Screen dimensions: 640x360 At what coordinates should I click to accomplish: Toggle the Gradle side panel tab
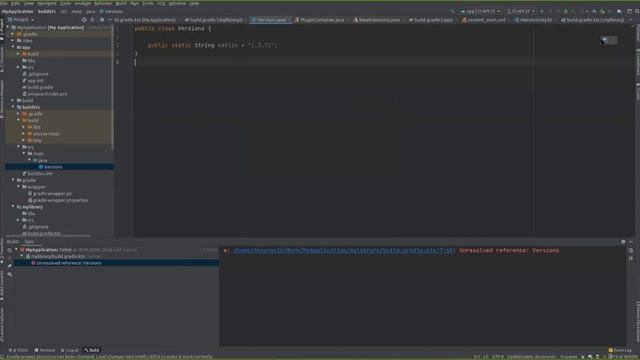click(x=638, y=91)
